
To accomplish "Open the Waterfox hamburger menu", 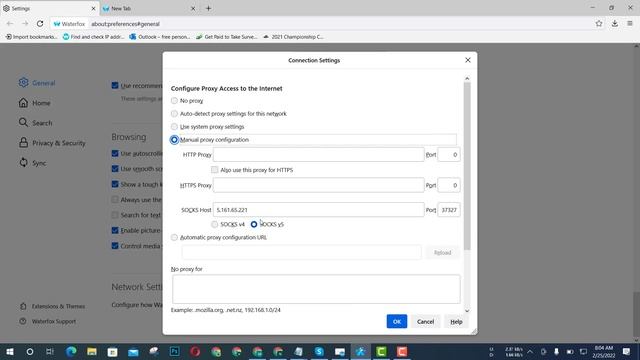I will click(630, 24).
